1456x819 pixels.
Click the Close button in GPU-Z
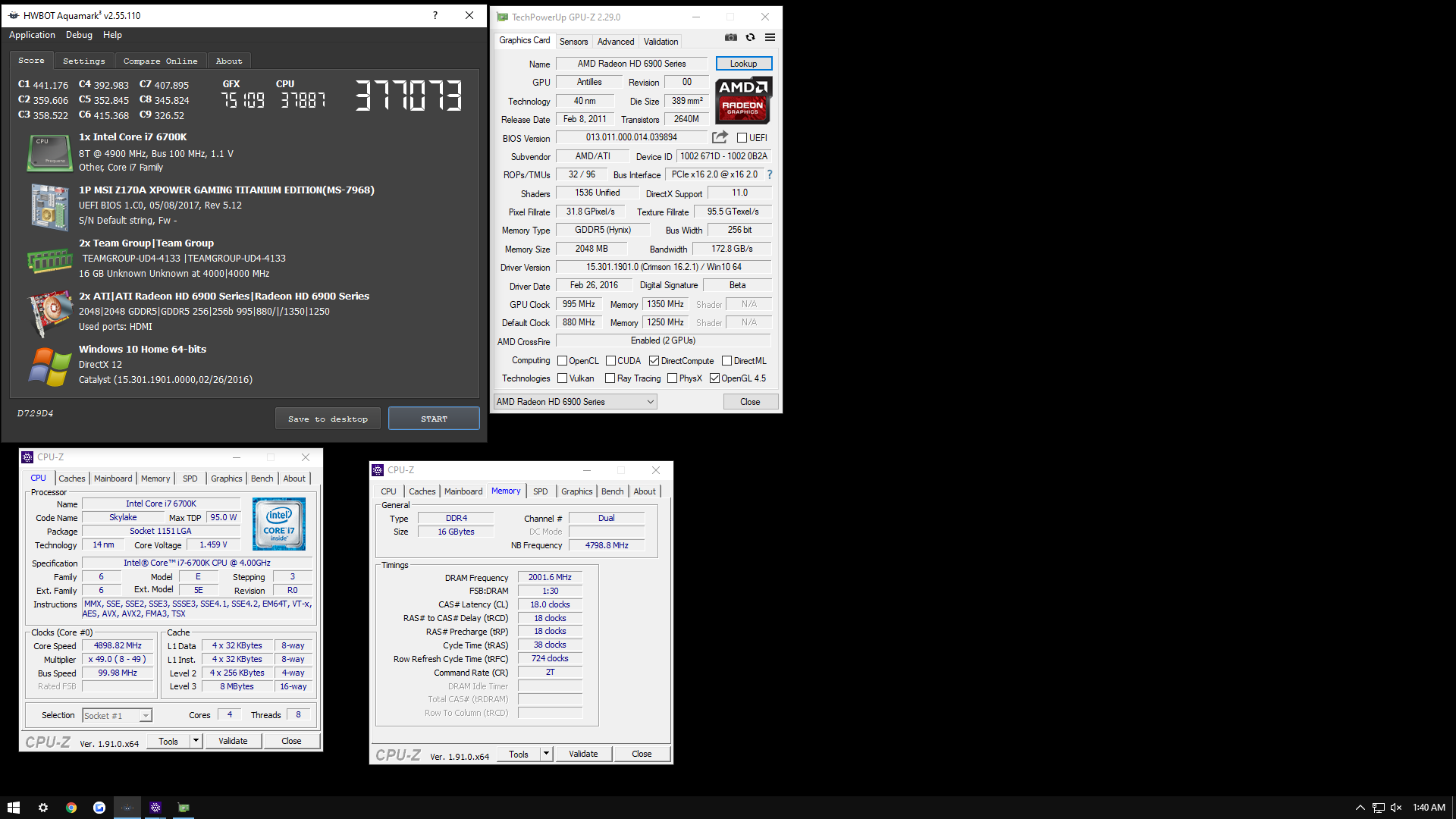[750, 402]
